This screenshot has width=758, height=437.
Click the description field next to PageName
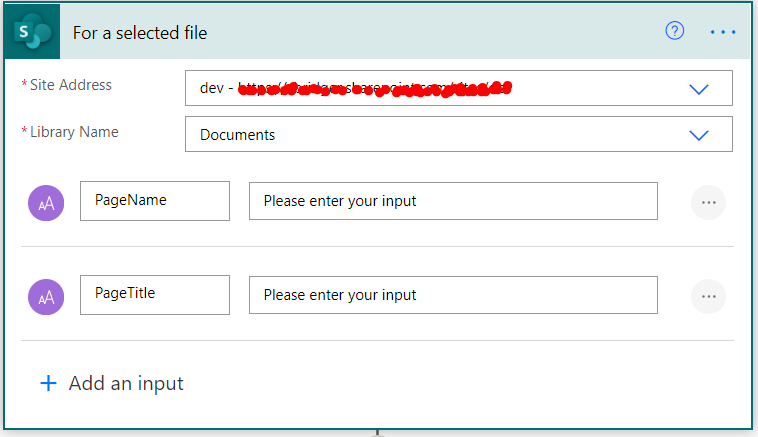pos(453,201)
